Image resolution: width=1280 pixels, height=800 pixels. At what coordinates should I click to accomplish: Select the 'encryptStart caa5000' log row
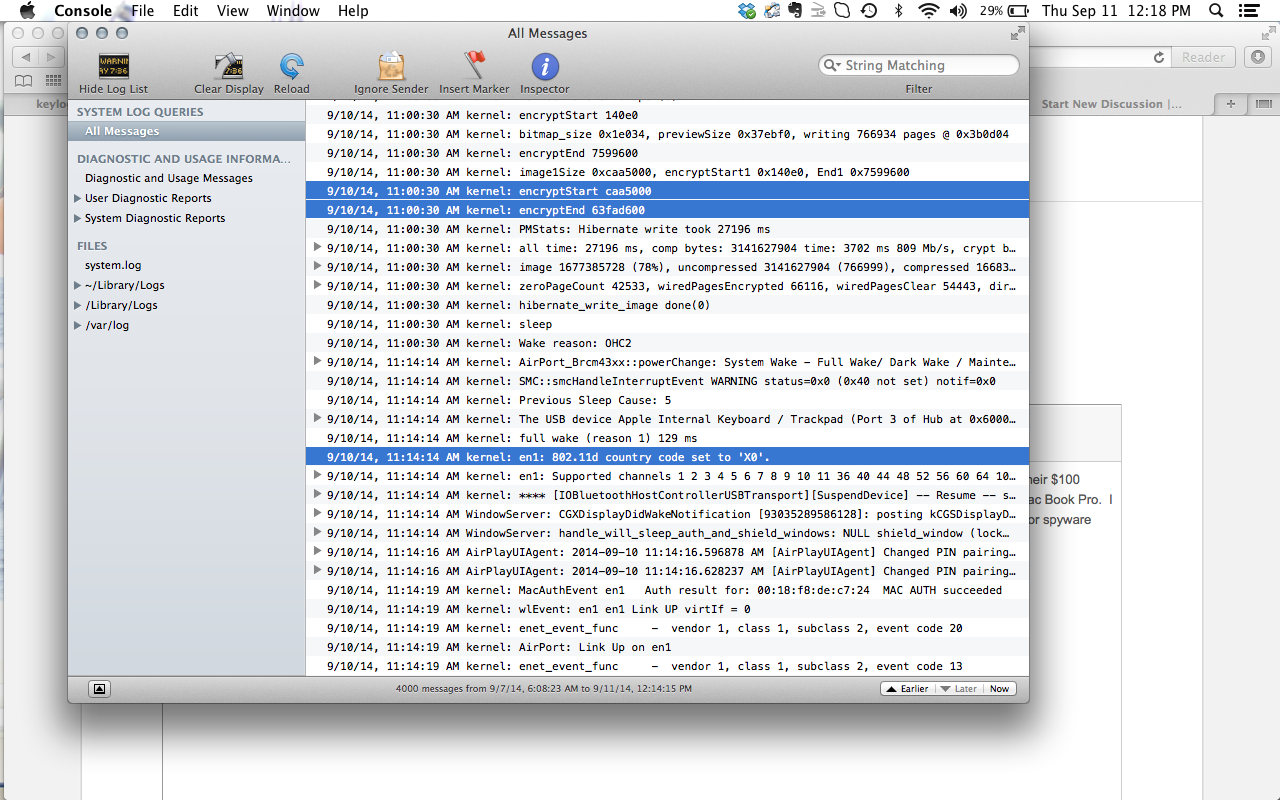pyautogui.click(x=667, y=191)
